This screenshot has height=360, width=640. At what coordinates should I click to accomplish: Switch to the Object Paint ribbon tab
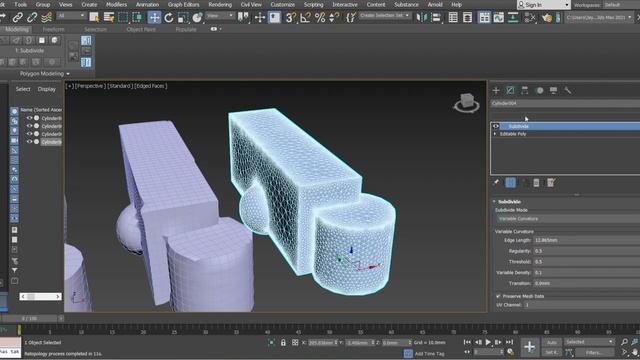point(141,29)
